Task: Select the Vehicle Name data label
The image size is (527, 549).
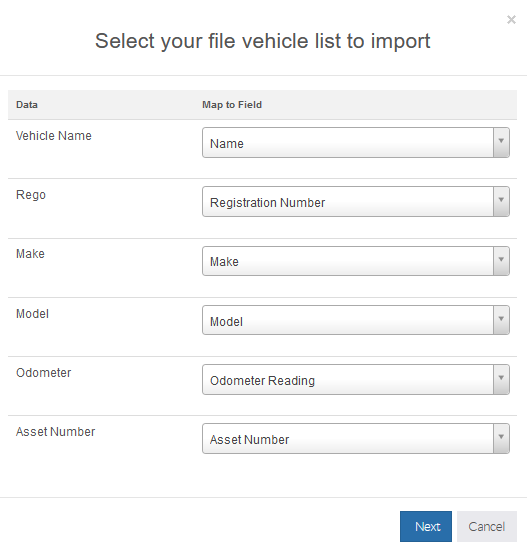Action: click(54, 136)
